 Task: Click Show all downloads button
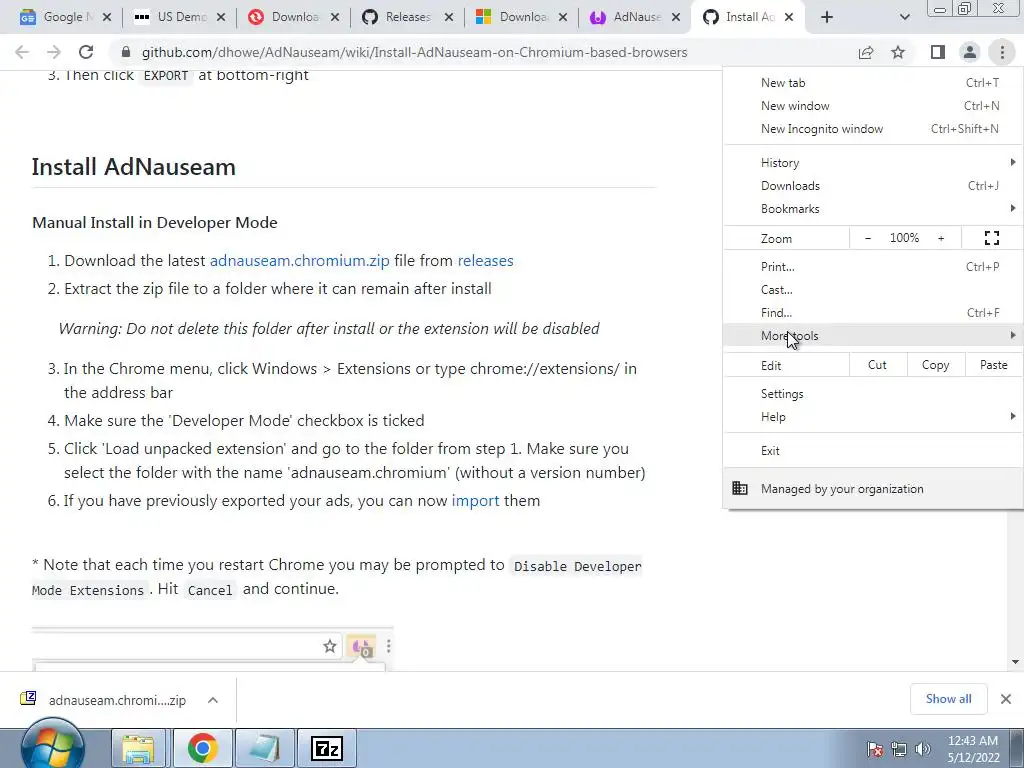(x=948, y=699)
